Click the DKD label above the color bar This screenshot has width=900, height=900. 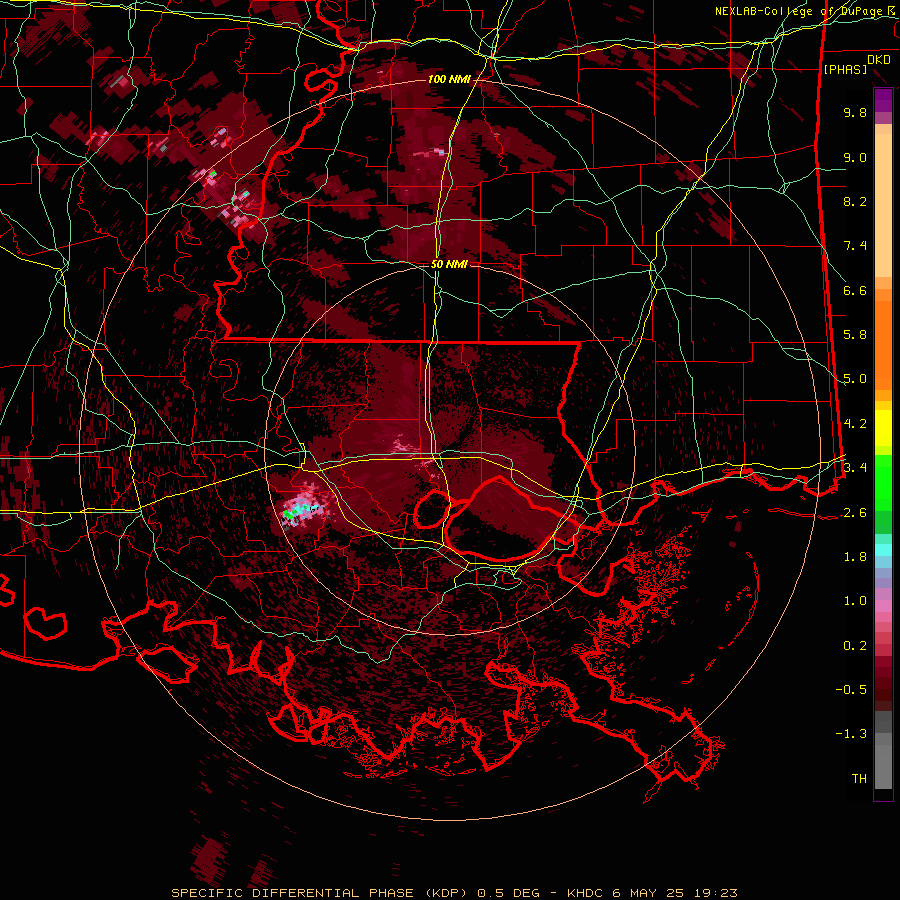pos(879,59)
